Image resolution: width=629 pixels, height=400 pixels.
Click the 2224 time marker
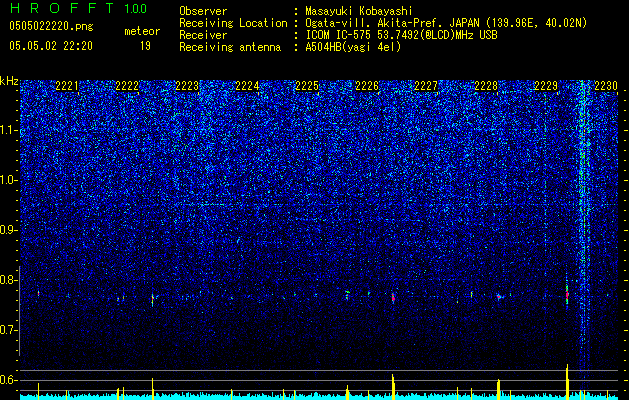tap(247, 85)
